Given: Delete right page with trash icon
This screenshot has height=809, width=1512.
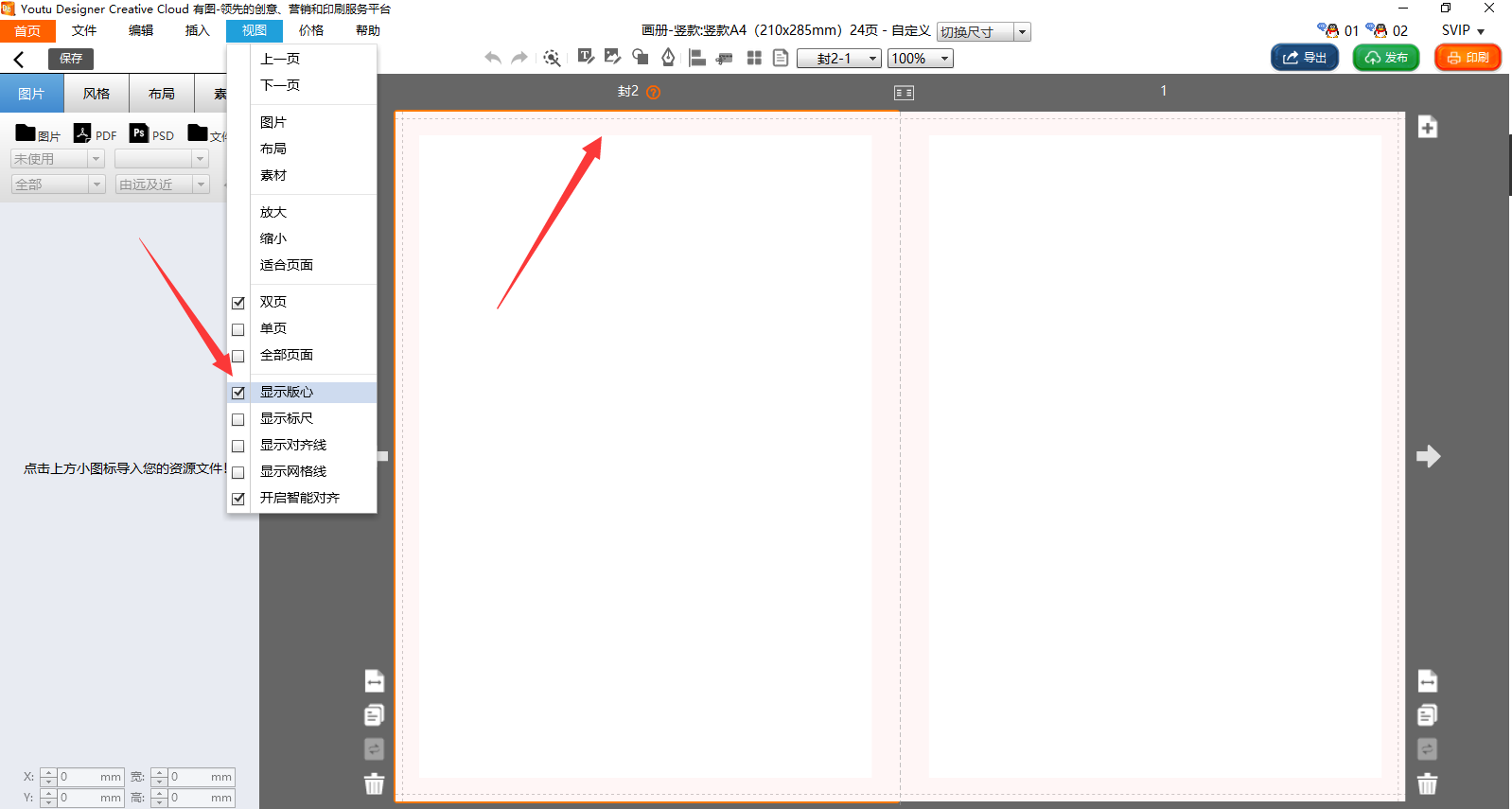Looking at the screenshot, I should pos(1427,783).
